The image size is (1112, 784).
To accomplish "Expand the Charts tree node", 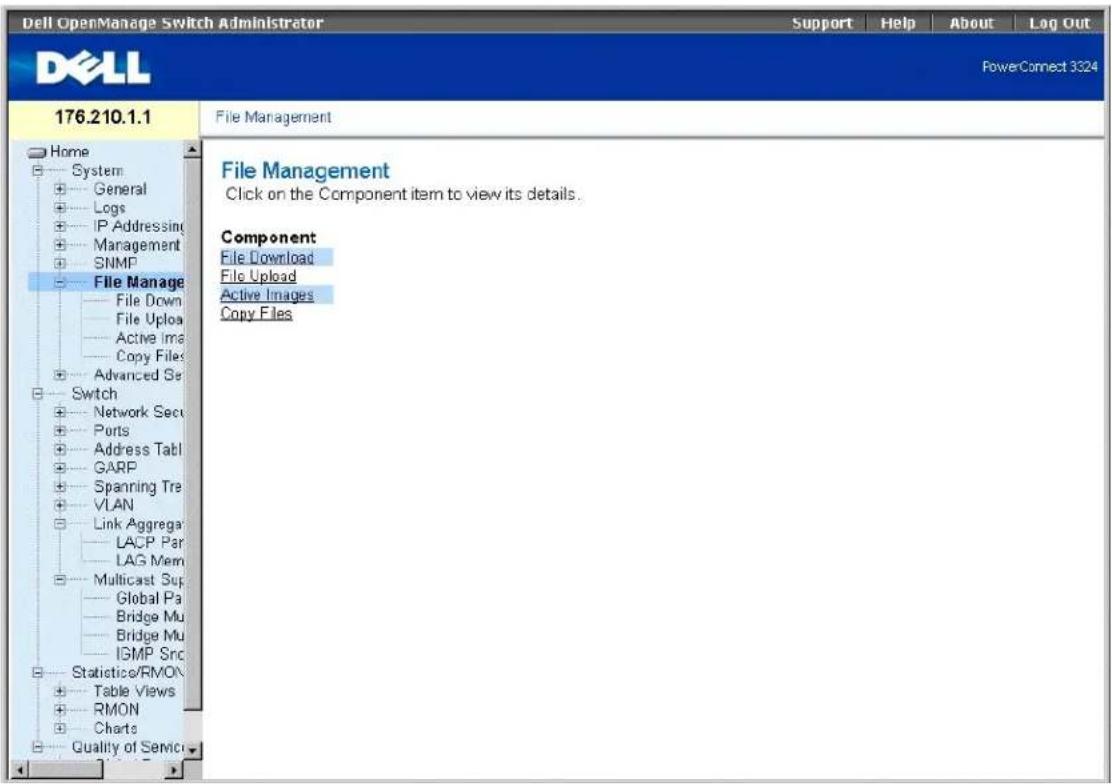I will (x=60, y=728).
